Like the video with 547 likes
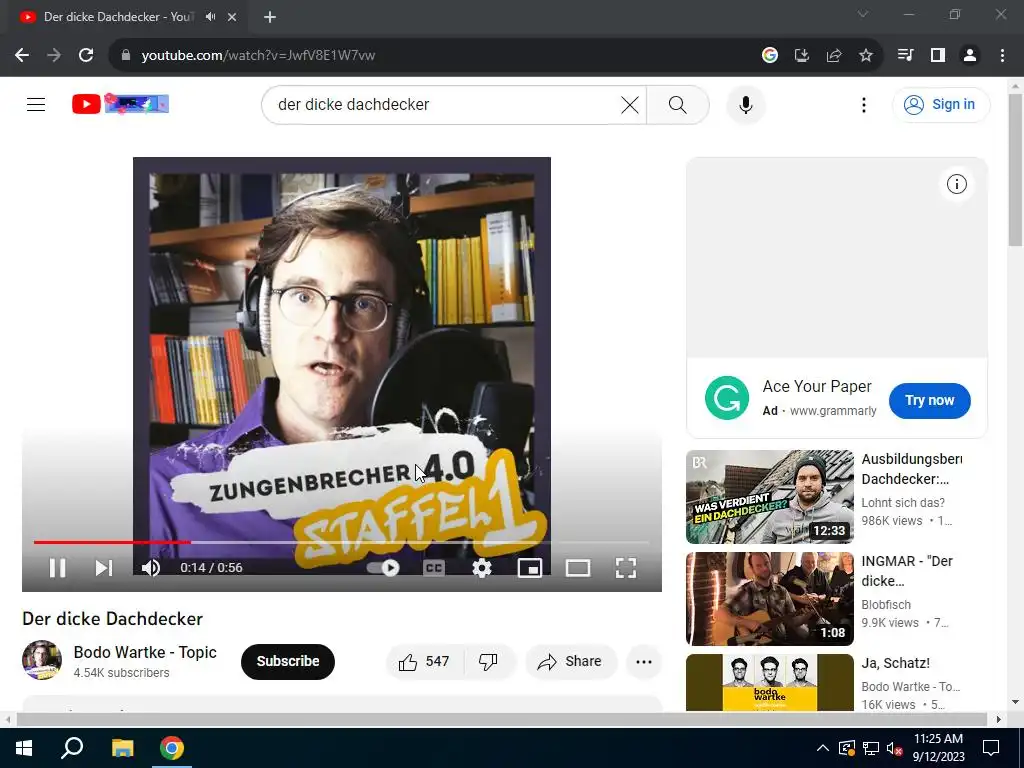The width and height of the screenshot is (1024, 768). 424,662
